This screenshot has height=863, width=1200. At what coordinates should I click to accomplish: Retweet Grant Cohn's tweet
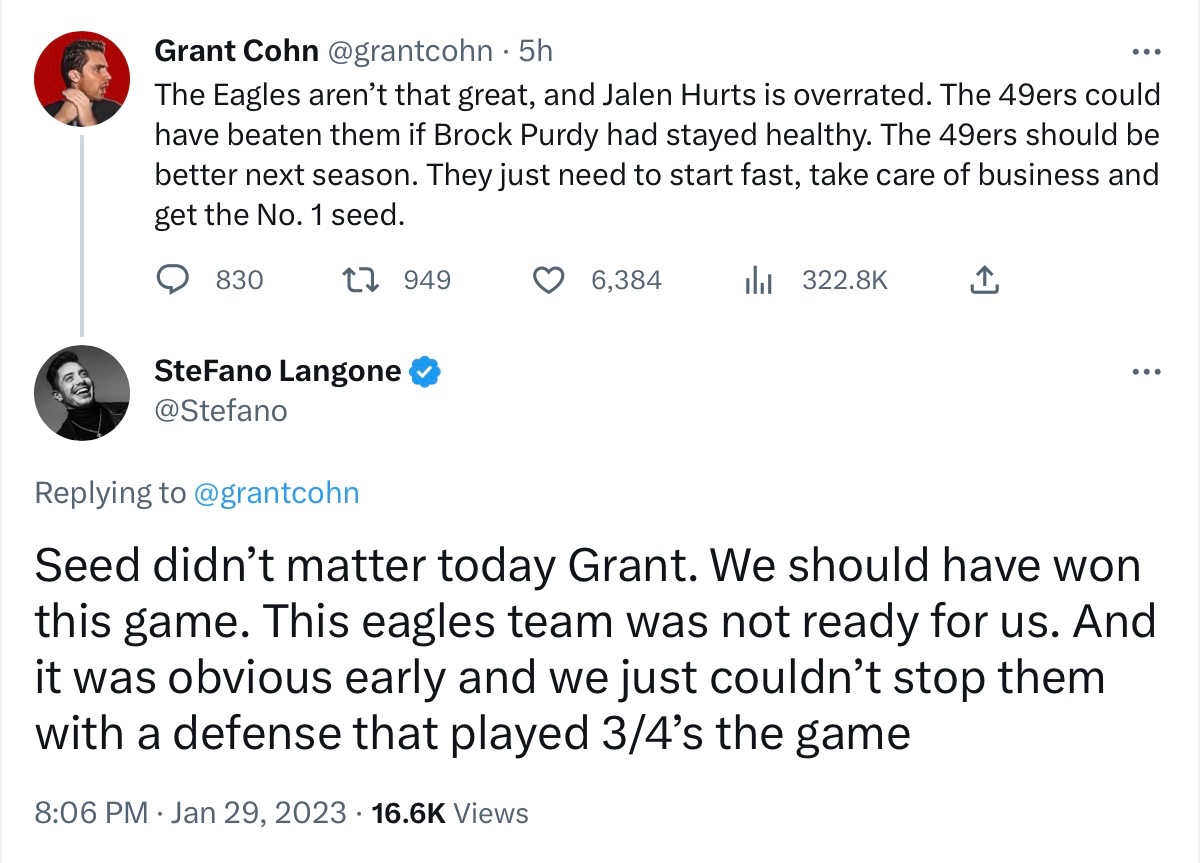click(x=360, y=280)
